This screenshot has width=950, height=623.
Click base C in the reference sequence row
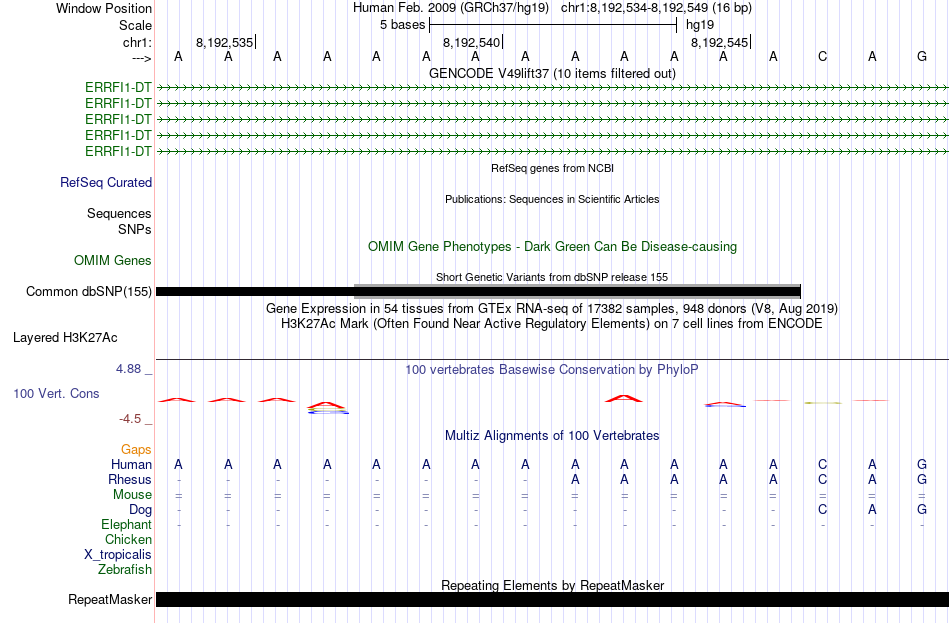[822, 56]
